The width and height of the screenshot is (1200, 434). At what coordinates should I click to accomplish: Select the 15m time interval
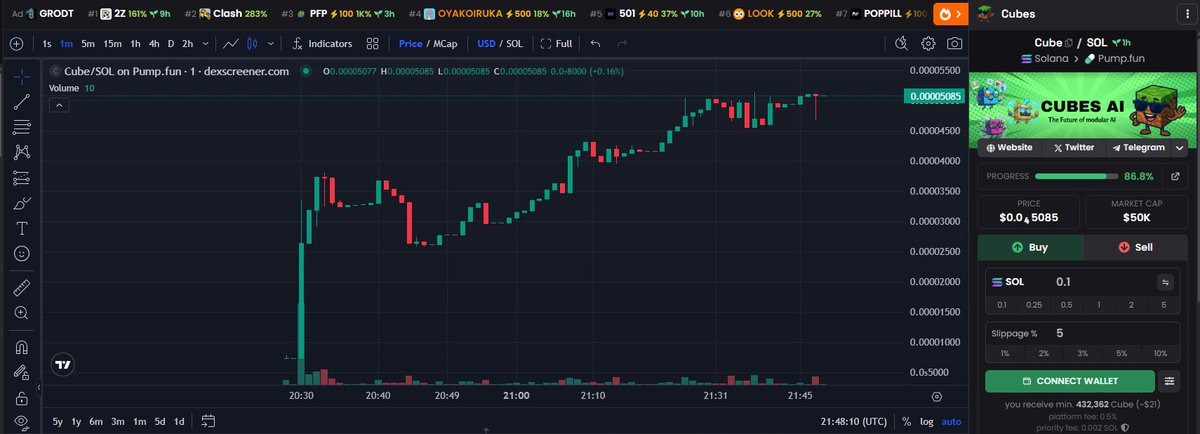coord(113,44)
